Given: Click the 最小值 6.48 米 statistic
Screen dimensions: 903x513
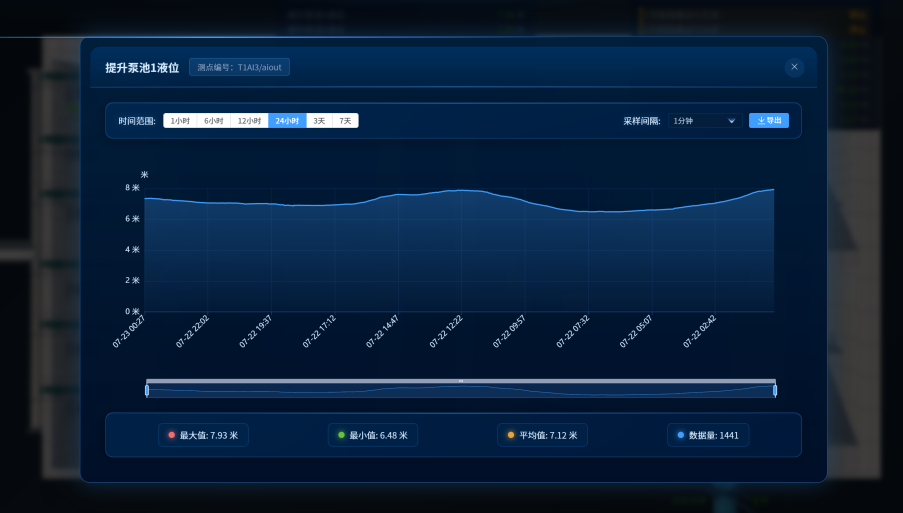Looking at the screenshot, I should pyautogui.click(x=373, y=435).
